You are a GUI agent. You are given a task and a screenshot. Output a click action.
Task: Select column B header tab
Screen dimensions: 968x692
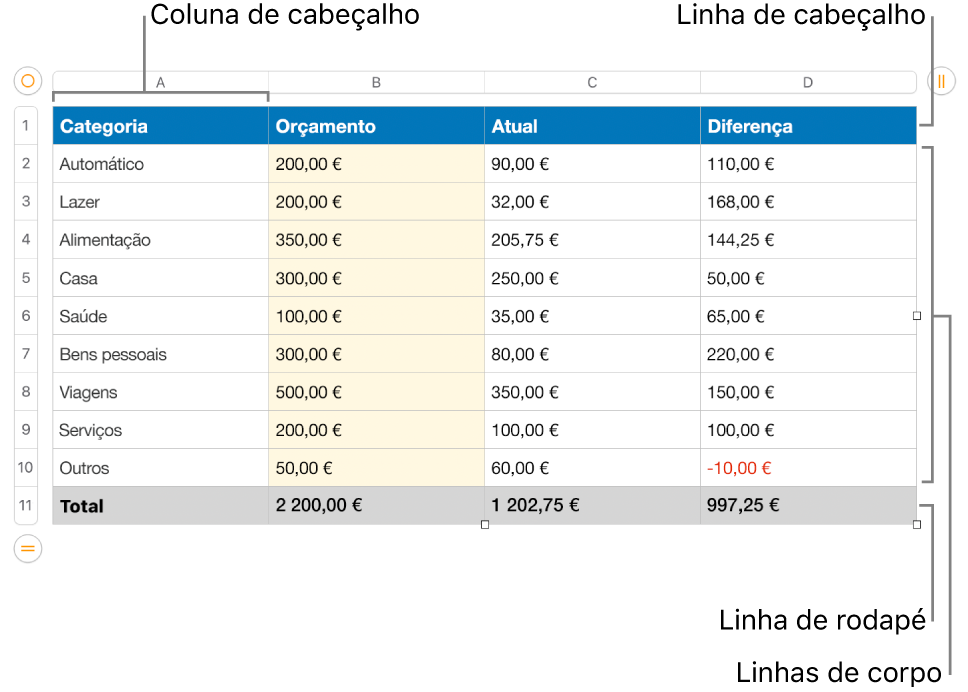tap(377, 82)
